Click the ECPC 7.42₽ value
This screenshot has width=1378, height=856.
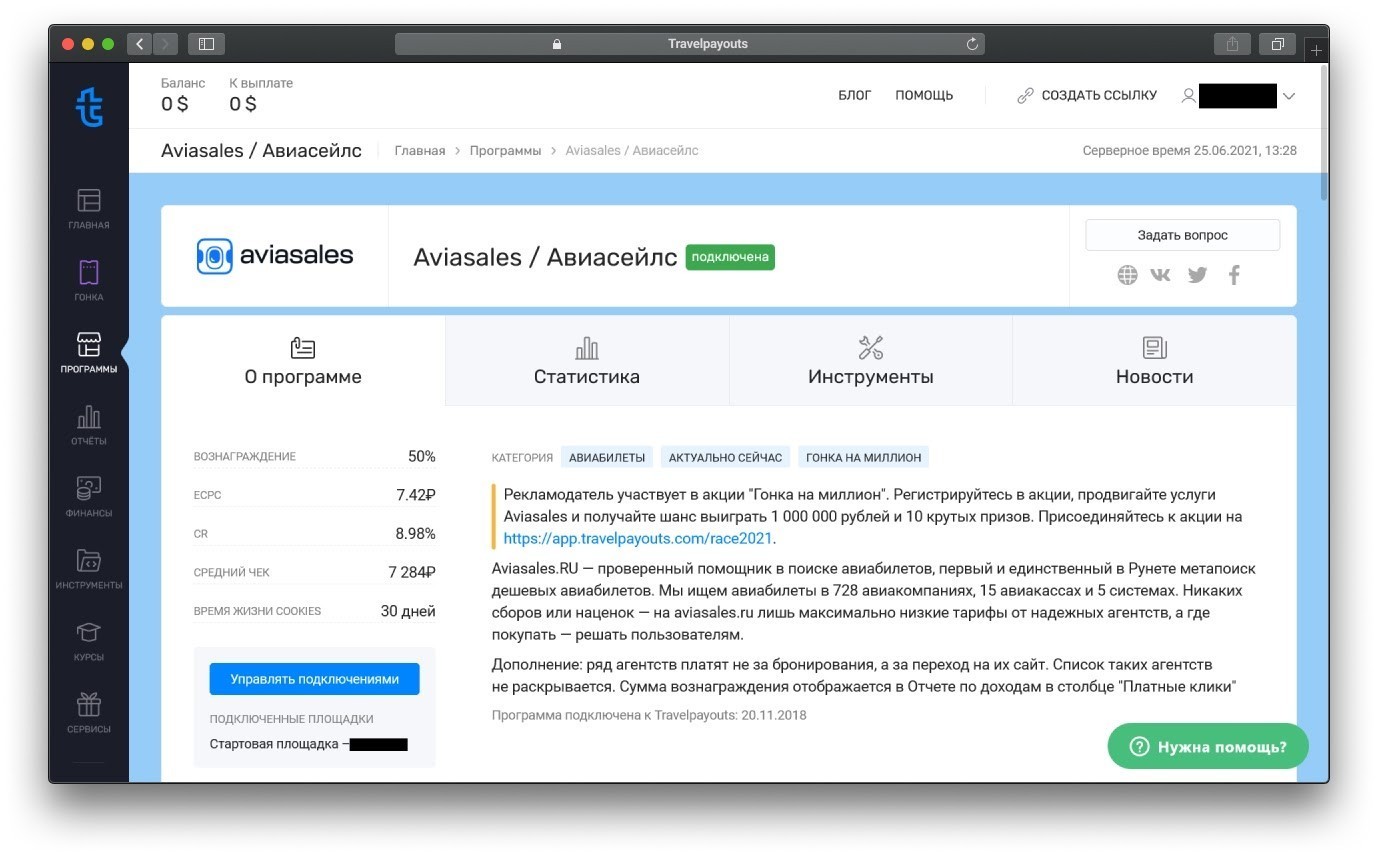[416, 495]
